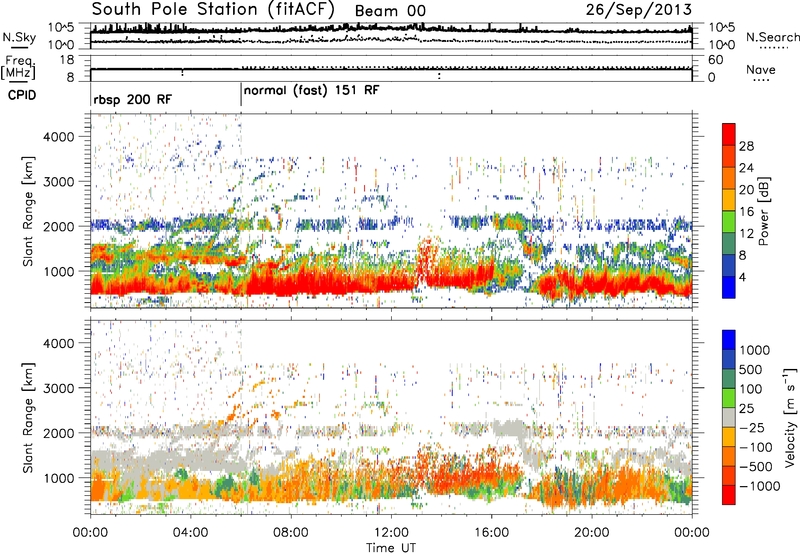Click the '-25' velocity tick label
The width and height of the screenshot is (800, 554).
[x=752, y=428]
